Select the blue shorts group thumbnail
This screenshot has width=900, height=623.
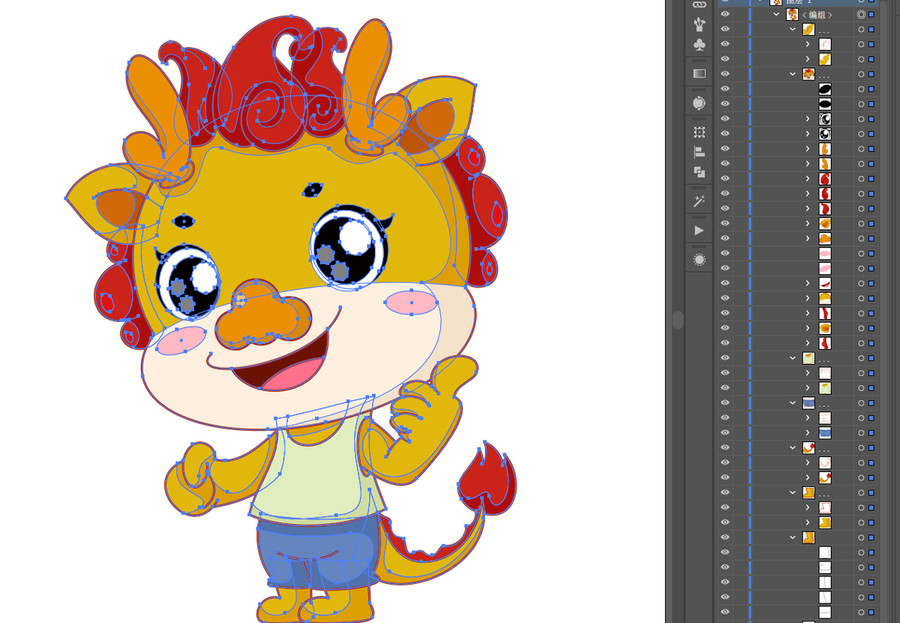pyautogui.click(x=809, y=403)
